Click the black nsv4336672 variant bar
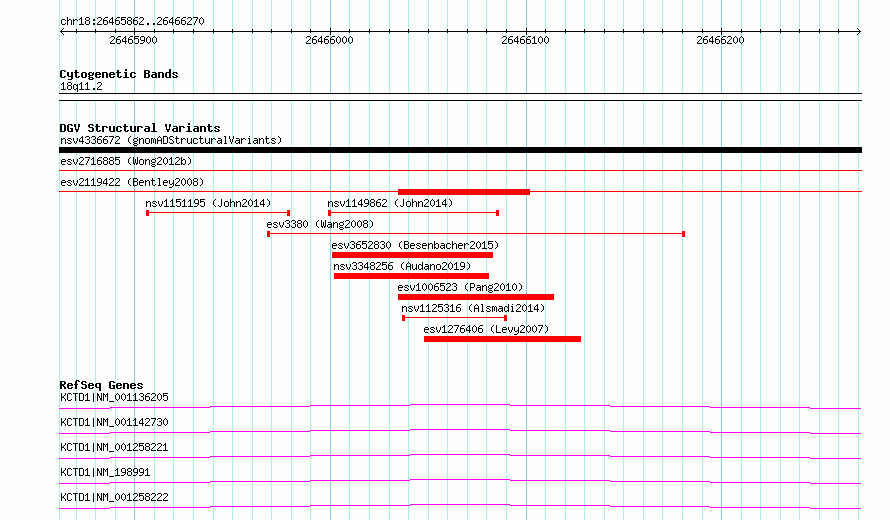This screenshot has width=890, height=520. (x=460, y=150)
